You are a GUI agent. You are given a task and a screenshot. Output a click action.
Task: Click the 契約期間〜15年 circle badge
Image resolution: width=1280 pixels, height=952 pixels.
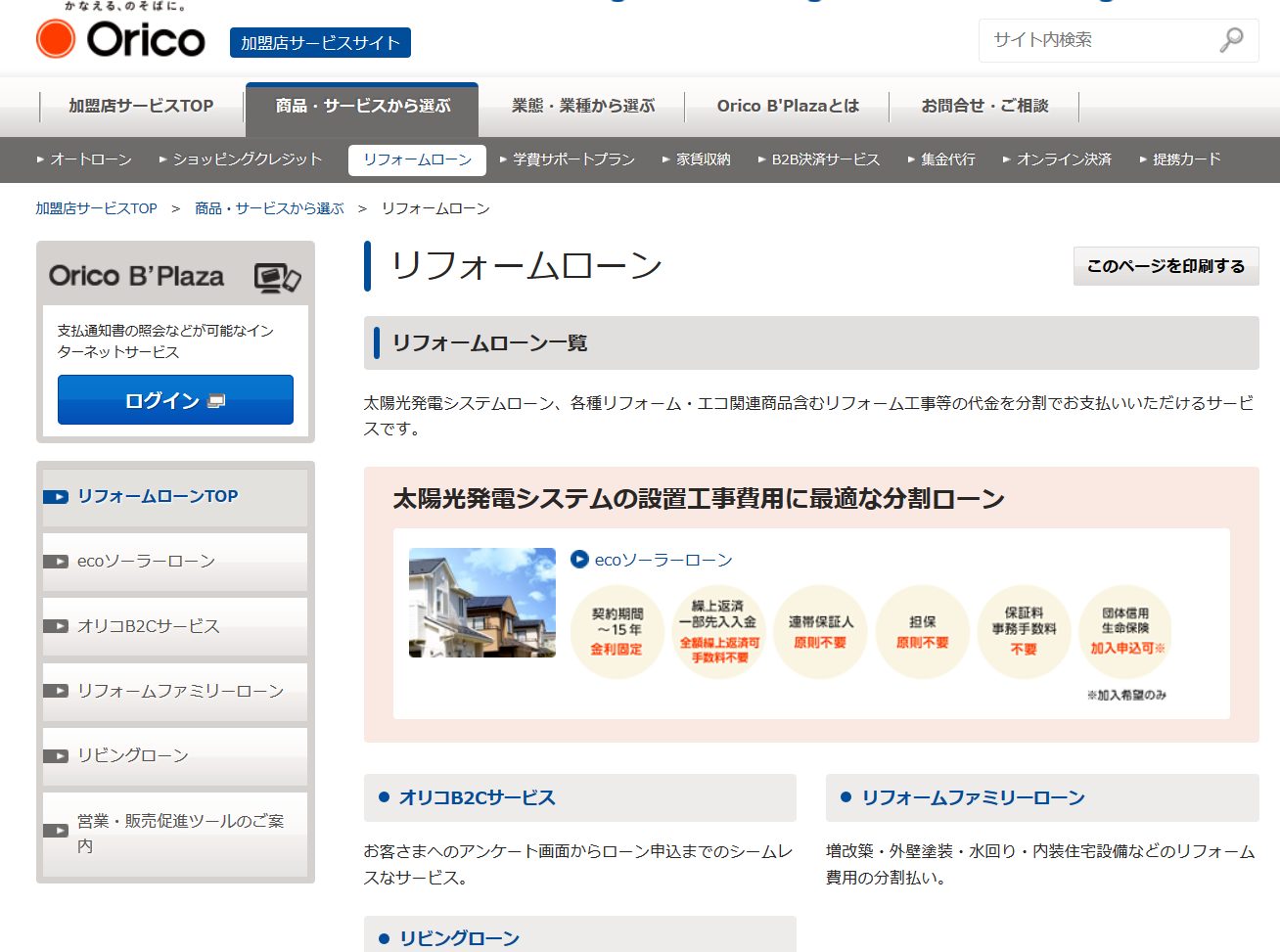pyautogui.click(x=617, y=632)
